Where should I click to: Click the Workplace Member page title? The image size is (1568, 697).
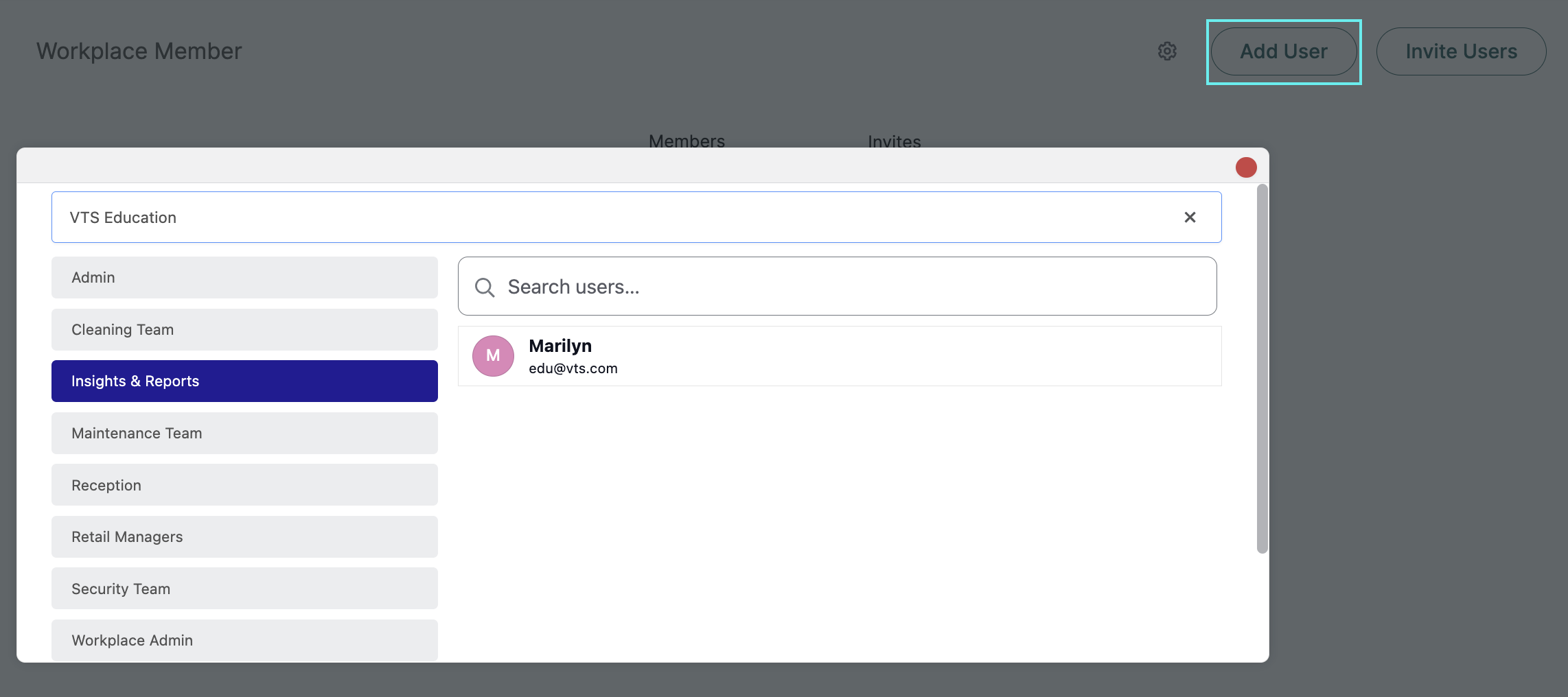tap(139, 51)
